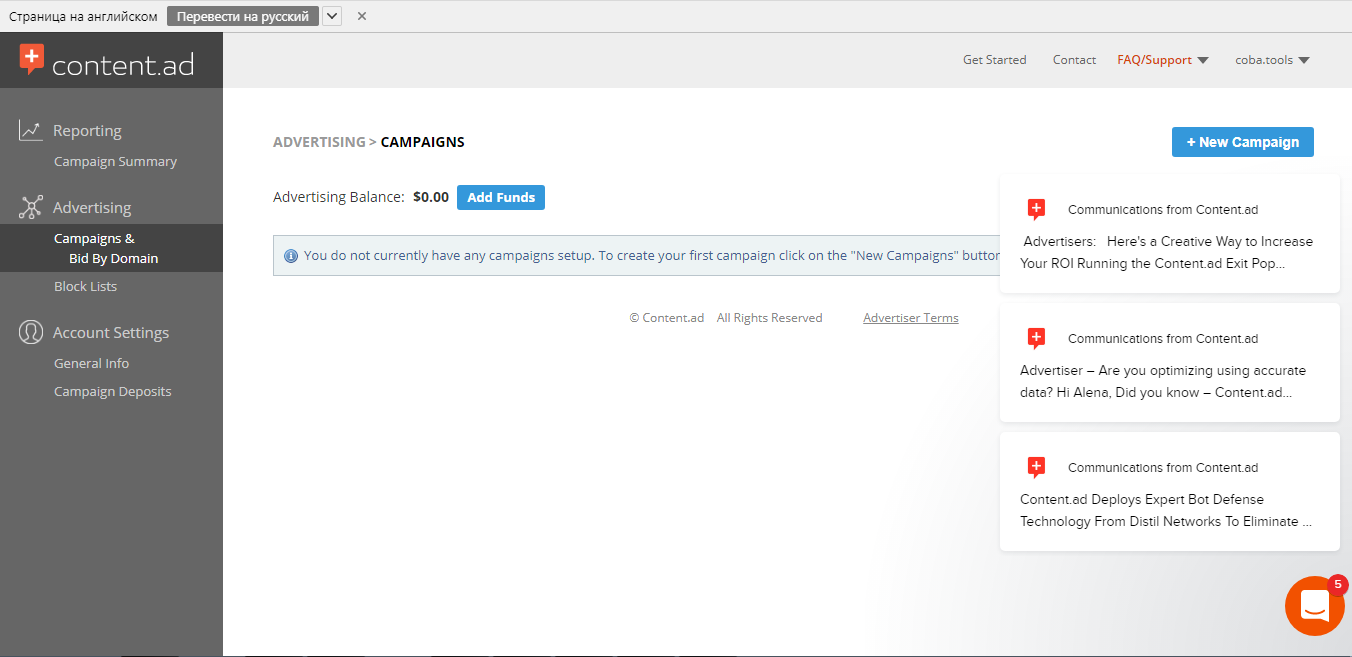Screen dimensions: 1352x657
Task: Open the optimizing using accurate data notification
Action: [1170, 363]
